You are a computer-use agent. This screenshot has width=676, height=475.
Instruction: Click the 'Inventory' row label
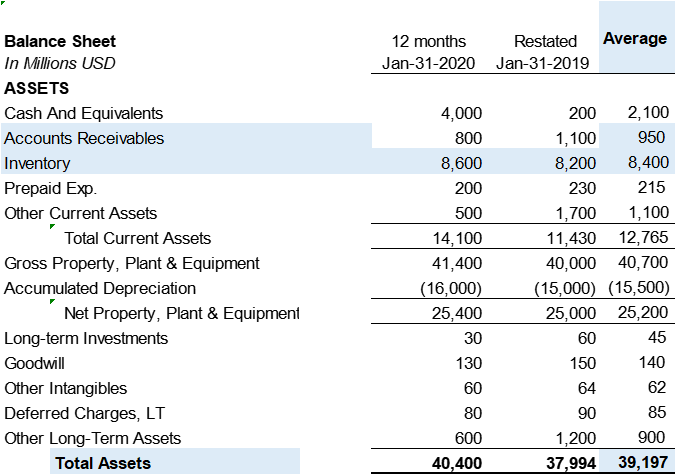click(37, 163)
